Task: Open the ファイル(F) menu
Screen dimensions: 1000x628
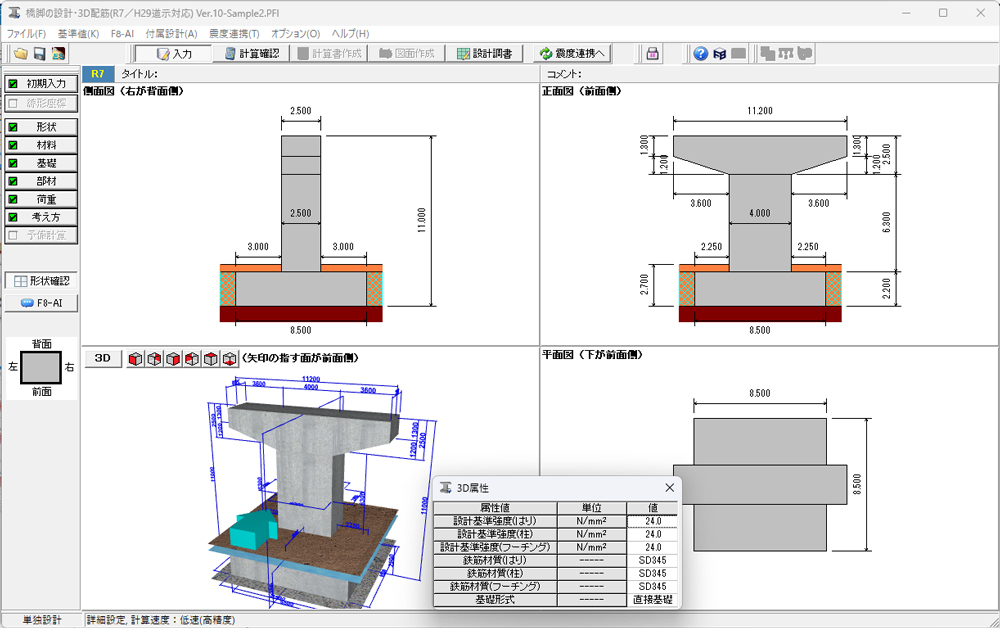Action: pyautogui.click(x=27, y=33)
